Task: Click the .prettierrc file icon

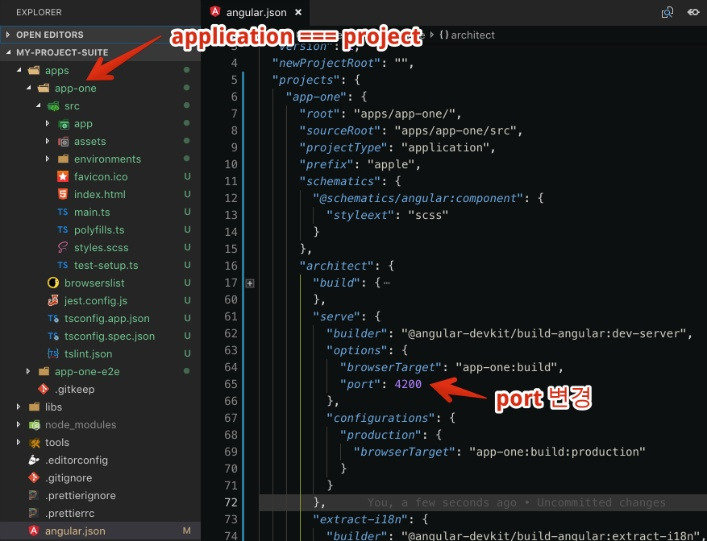Action: point(34,513)
